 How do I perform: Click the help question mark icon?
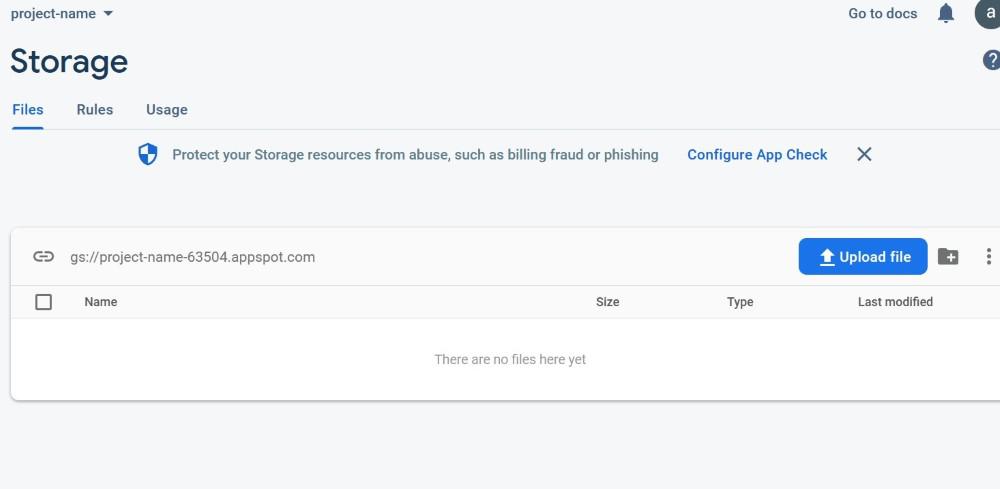[991, 61]
